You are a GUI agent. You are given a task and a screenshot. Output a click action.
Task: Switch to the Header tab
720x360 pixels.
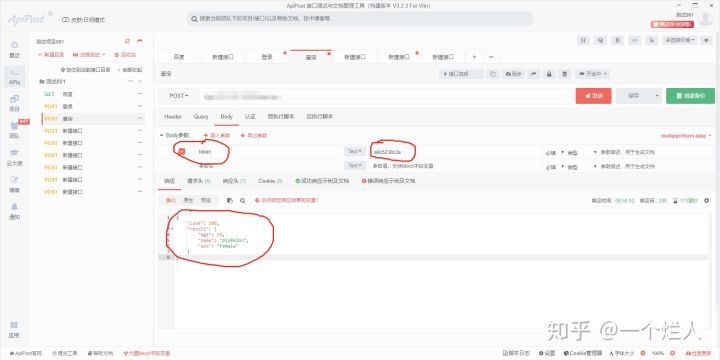click(173, 117)
